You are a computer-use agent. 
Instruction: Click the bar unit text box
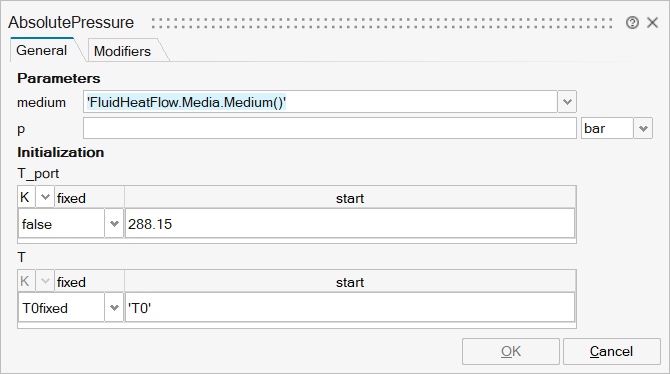(607, 128)
